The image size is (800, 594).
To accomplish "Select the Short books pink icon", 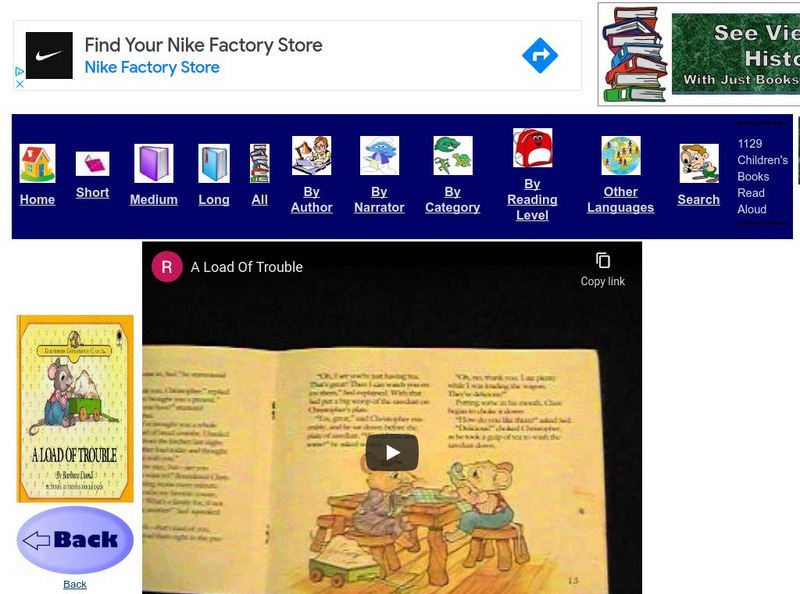I will tap(92, 164).
